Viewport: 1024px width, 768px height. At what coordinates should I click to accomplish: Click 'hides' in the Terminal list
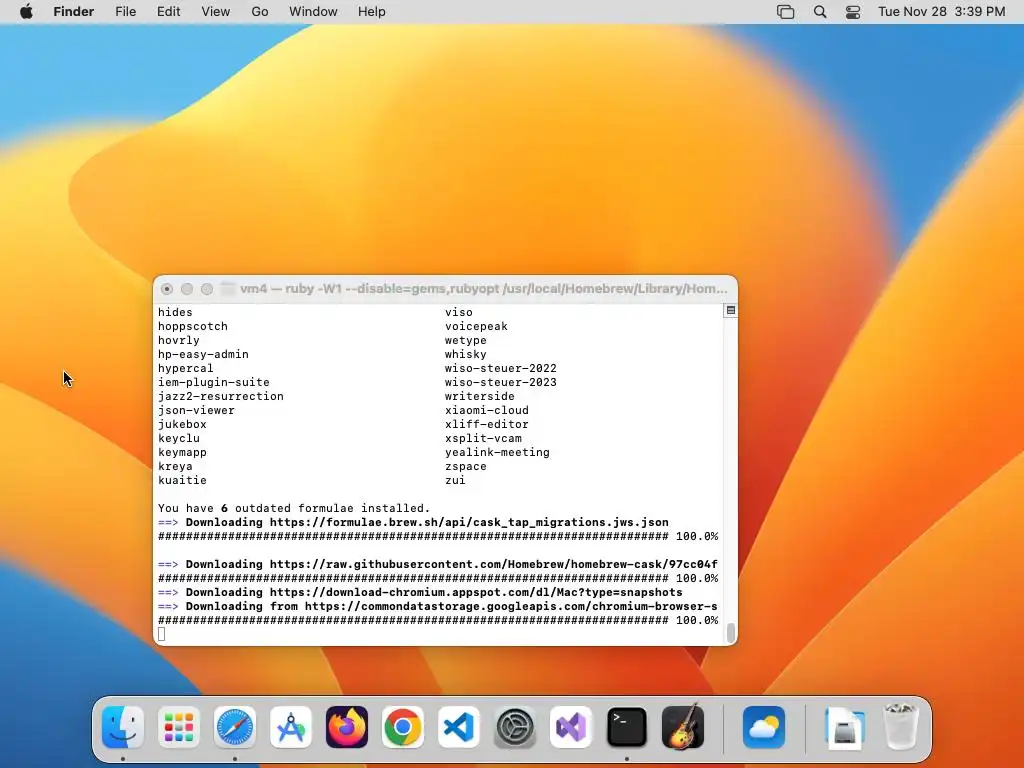tap(175, 312)
